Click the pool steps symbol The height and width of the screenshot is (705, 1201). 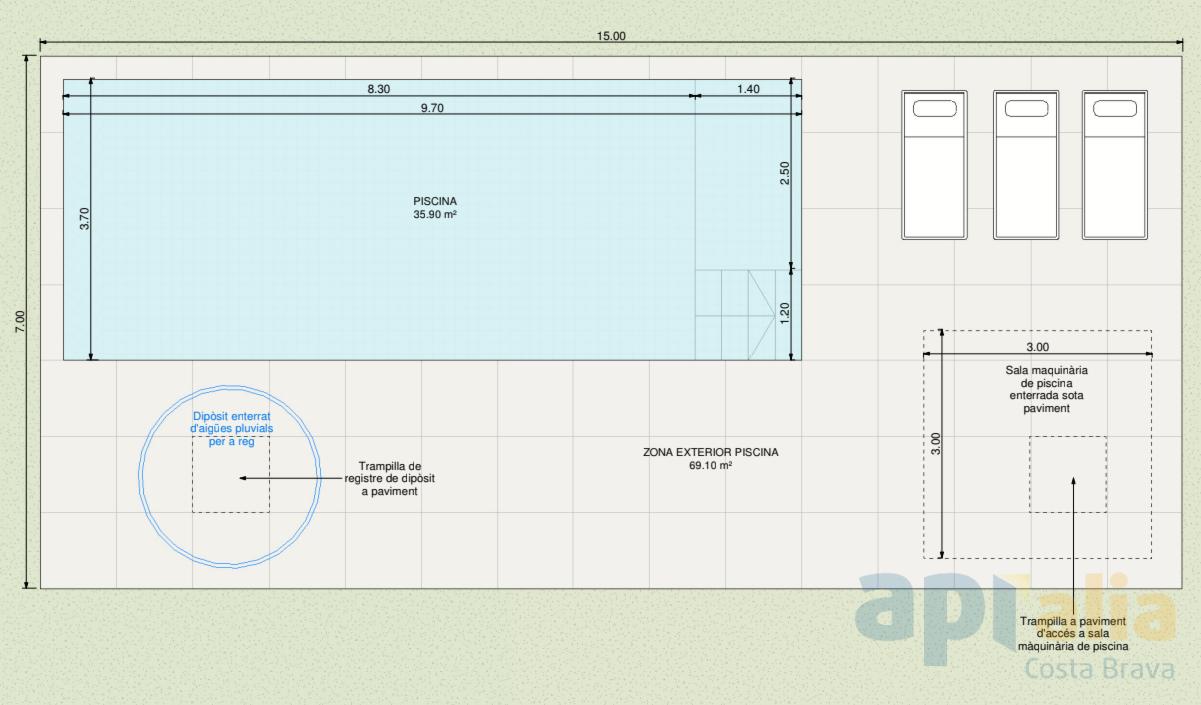(x=747, y=314)
